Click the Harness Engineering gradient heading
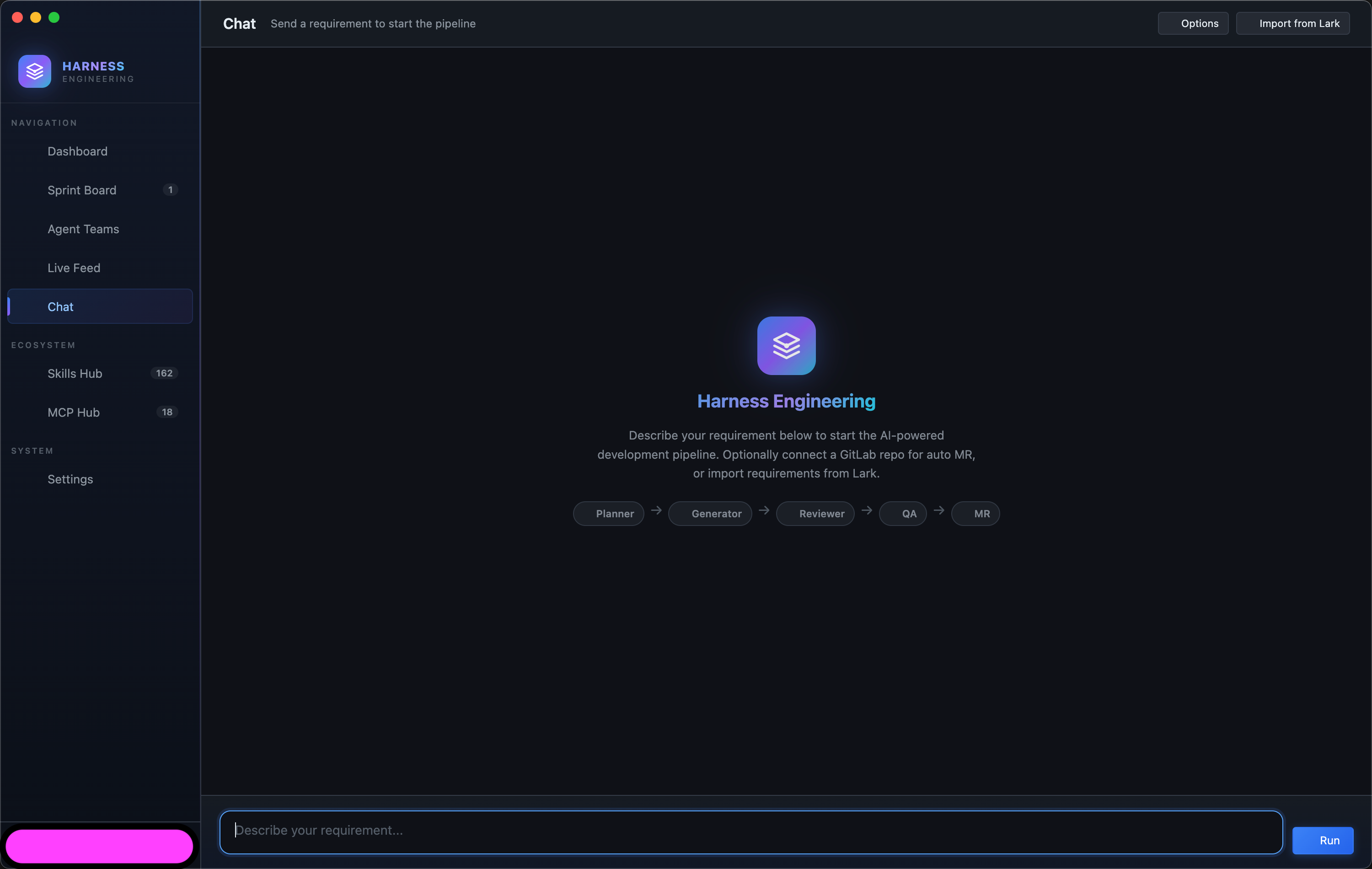This screenshot has width=1372, height=869. coord(786,401)
